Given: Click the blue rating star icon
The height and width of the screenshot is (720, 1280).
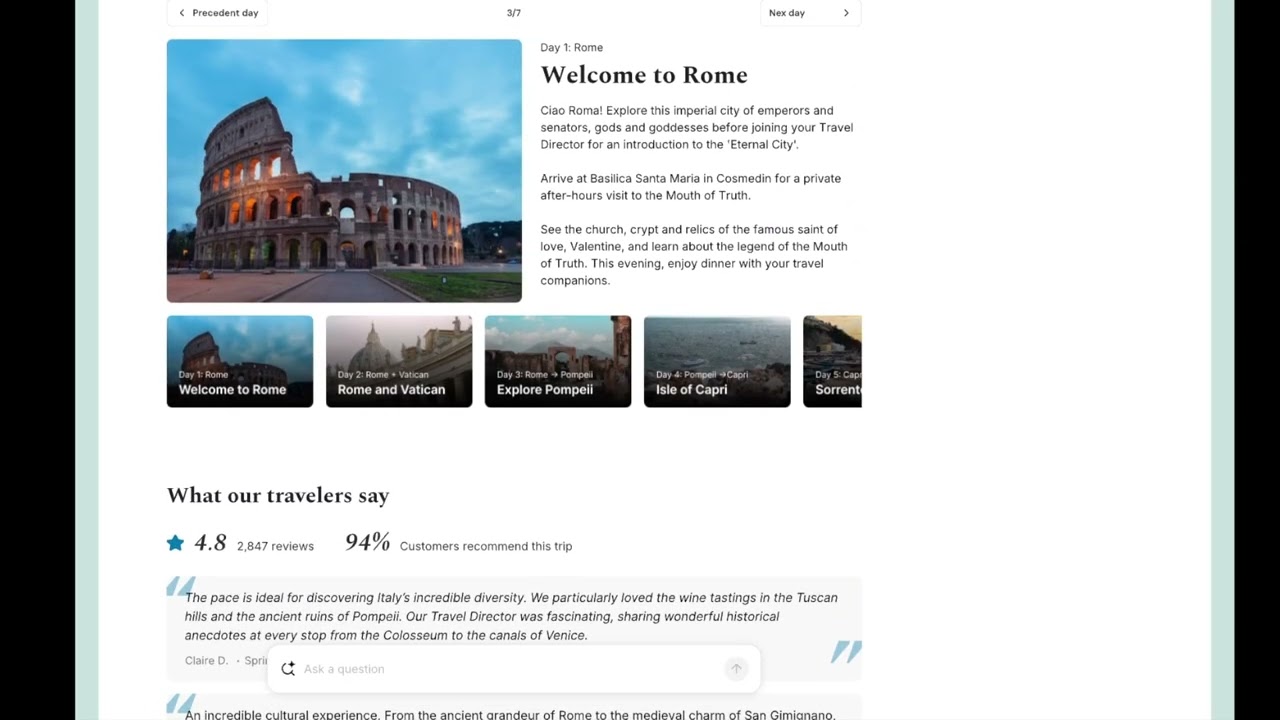Looking at the screenshot, I should tap(175, 543).
